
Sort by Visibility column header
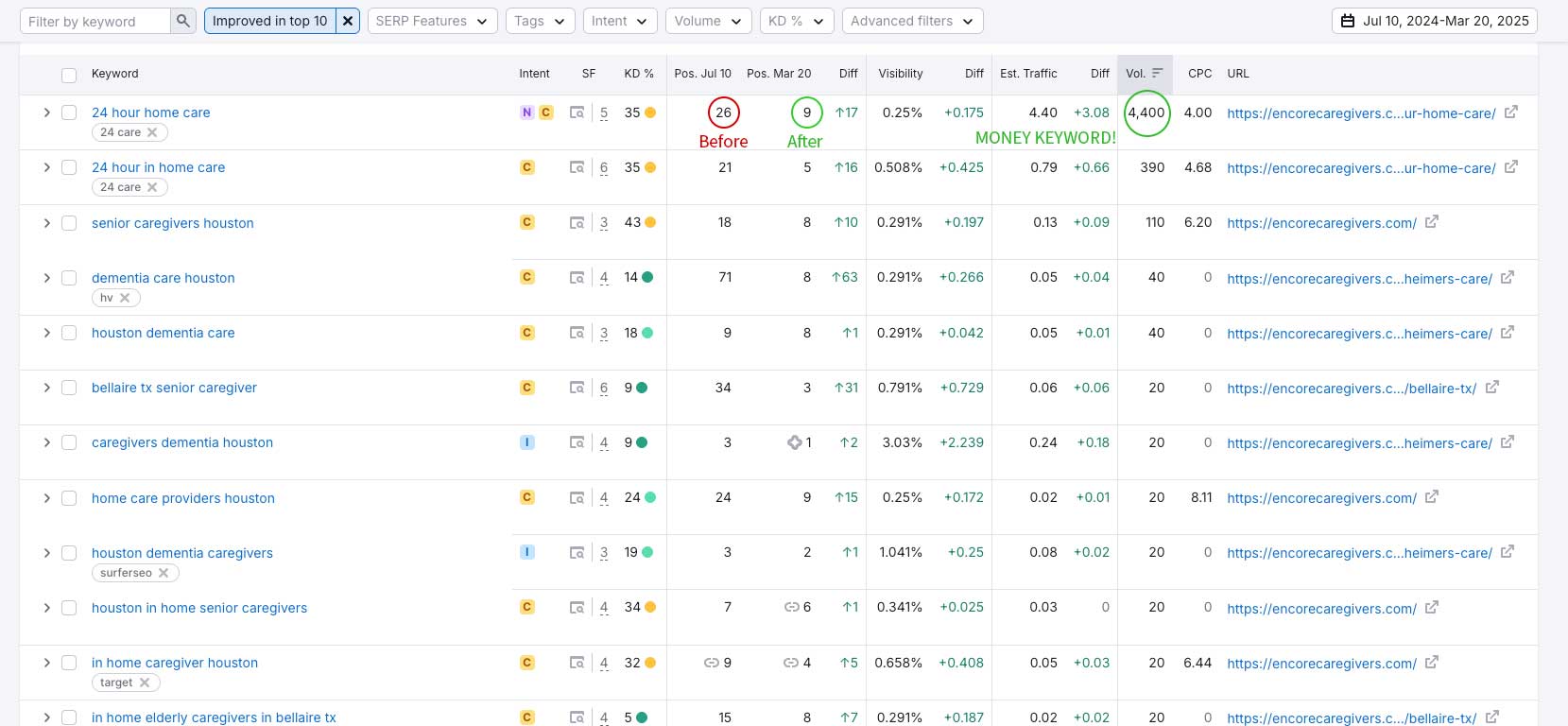coord(901,74)
